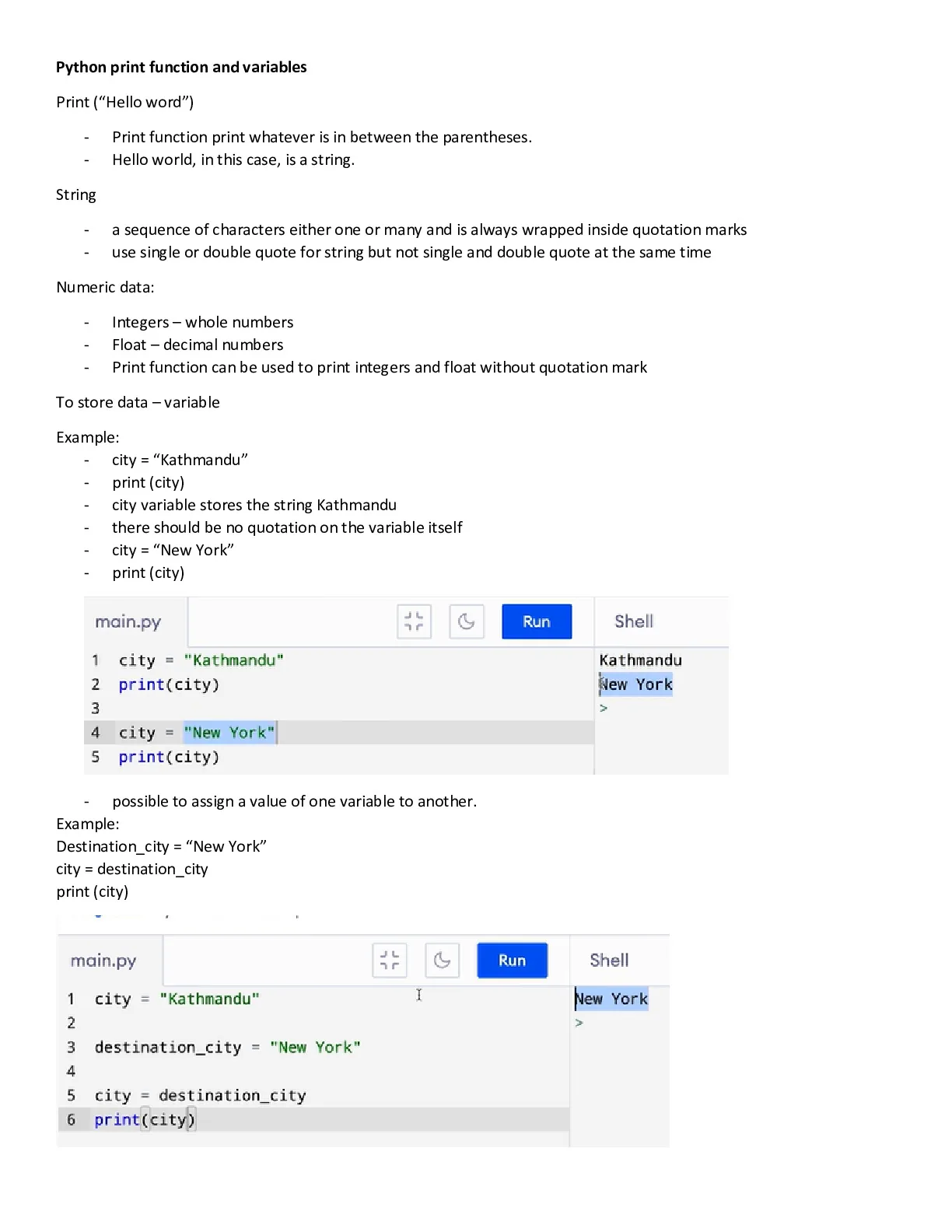Toggle dark mode moon icon in lower editor
This screenshot has height=1232, width=952.
pos(443,960)
